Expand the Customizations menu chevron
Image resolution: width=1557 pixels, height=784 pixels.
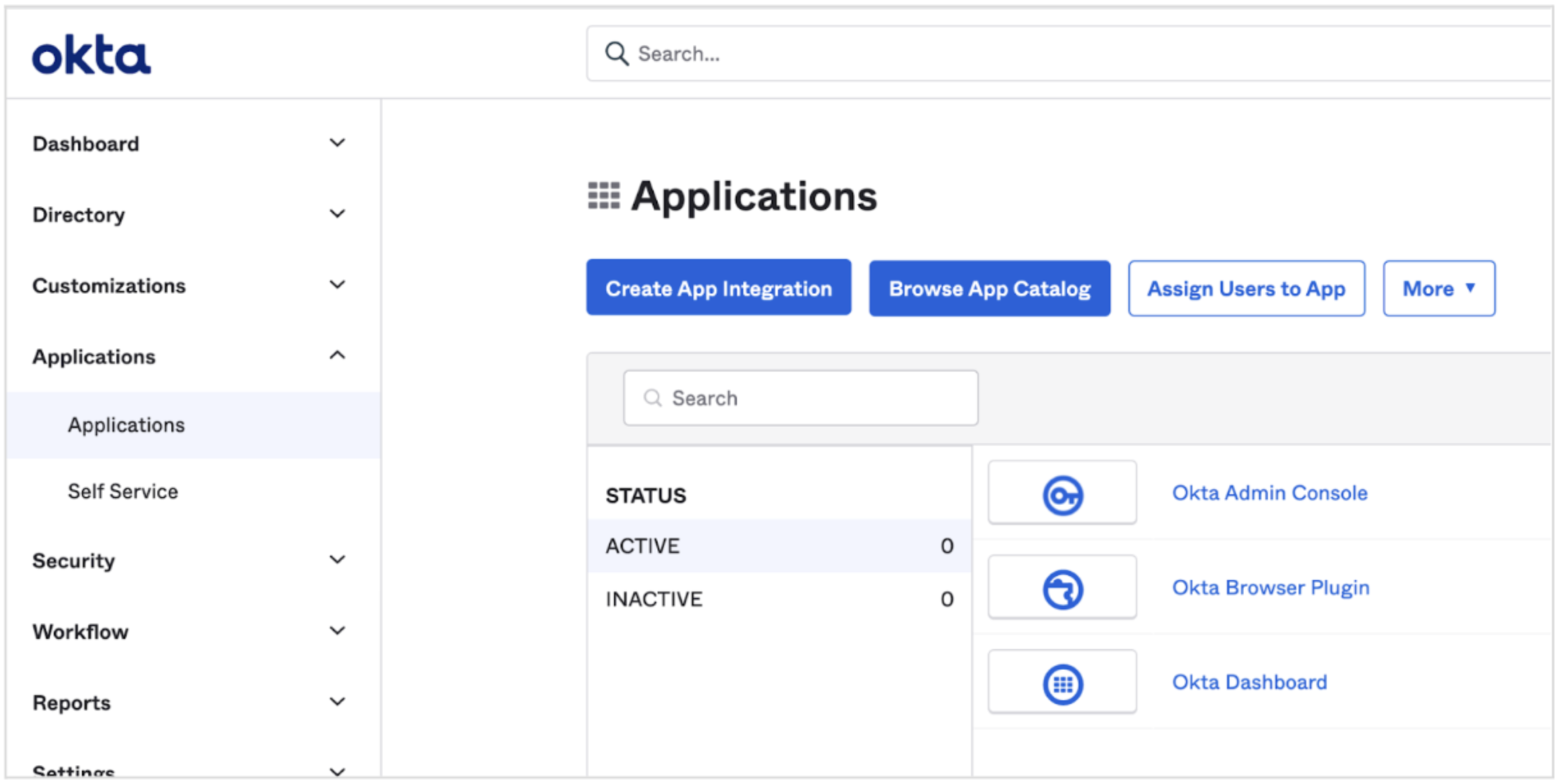pyautogui.click(x=337, y=285)
